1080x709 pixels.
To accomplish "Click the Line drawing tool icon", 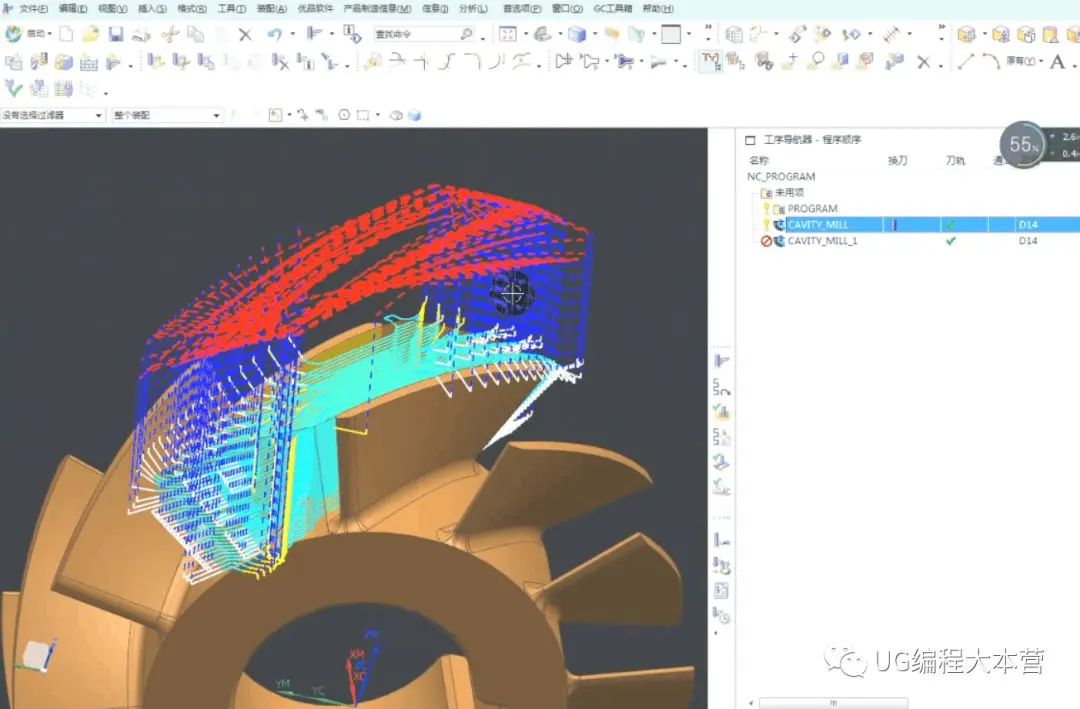I will [x=966, y=62].
